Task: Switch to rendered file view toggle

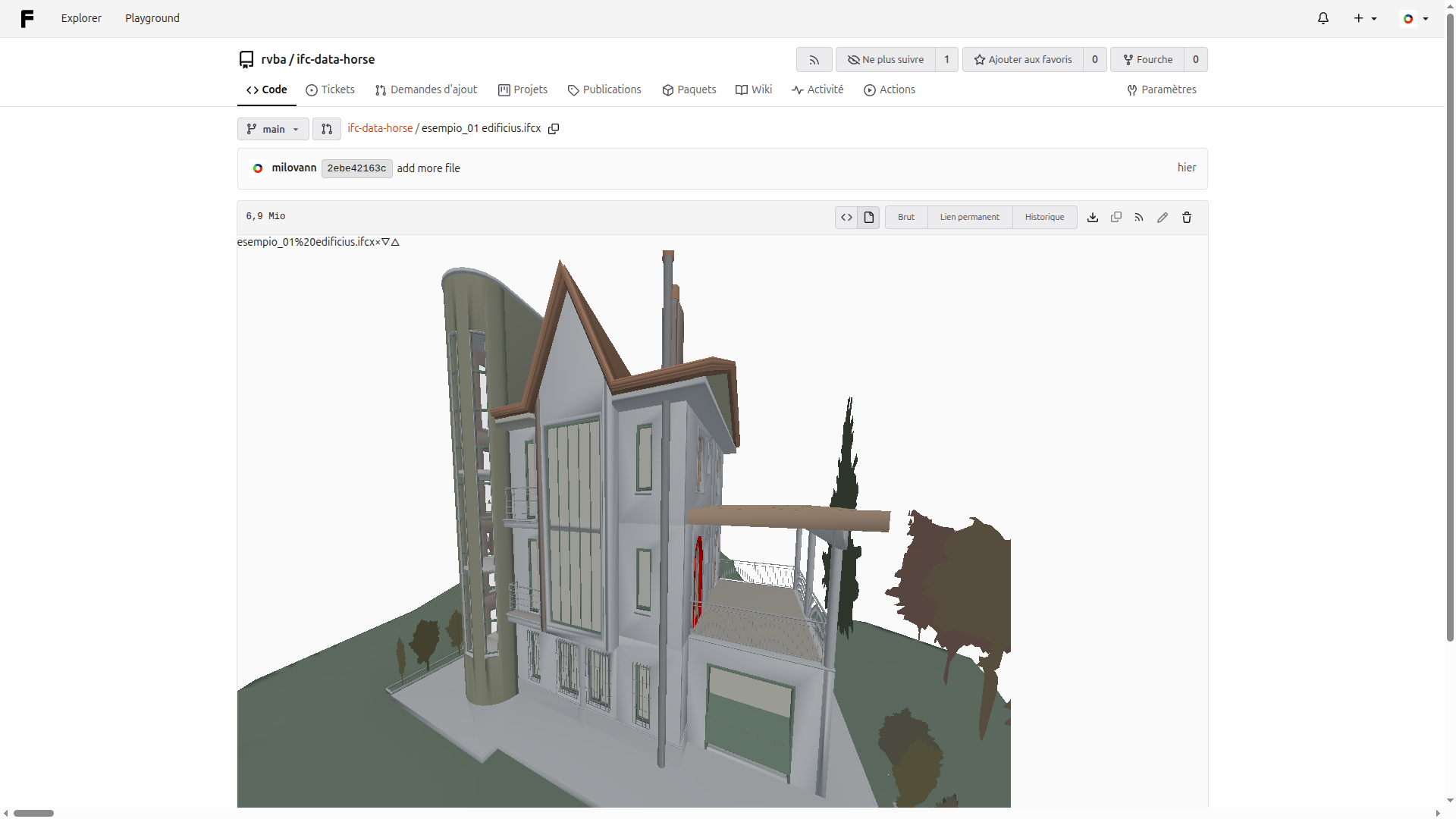Action: (x=869, y=218)
